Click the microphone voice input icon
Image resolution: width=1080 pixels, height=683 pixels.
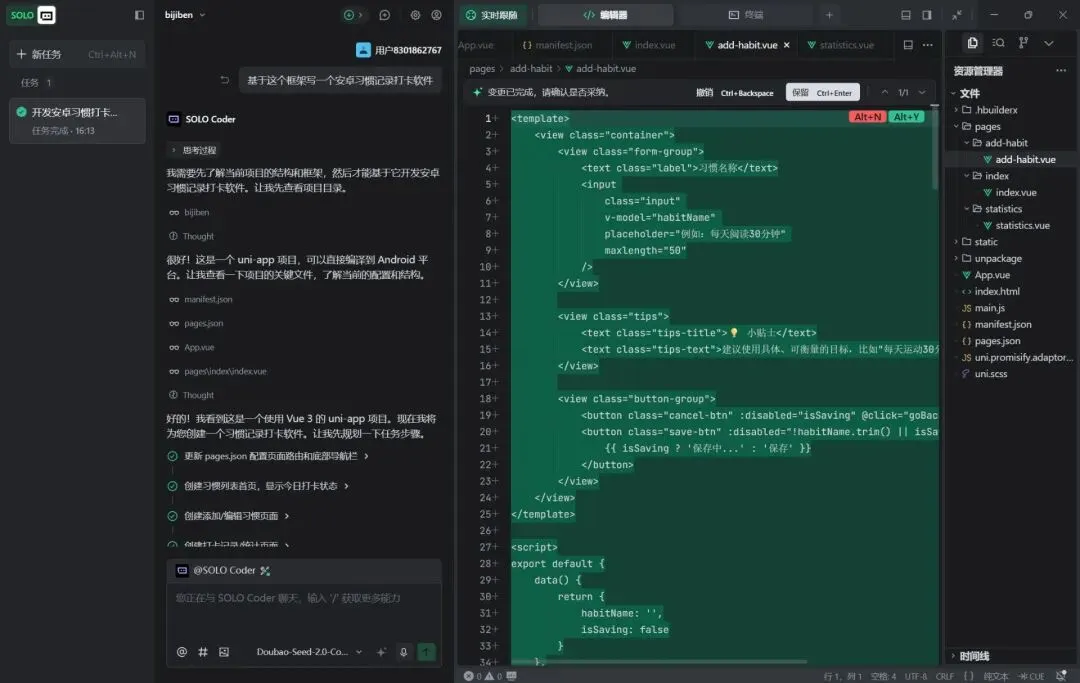click(404, 652)
